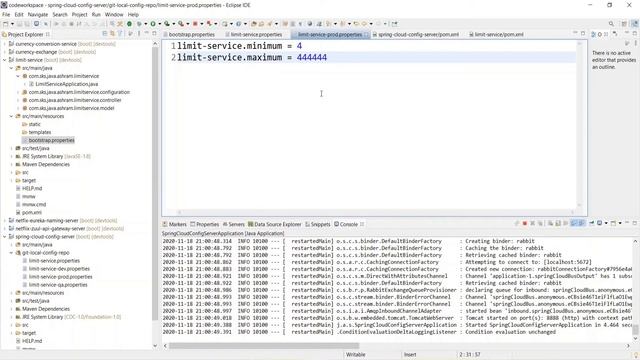The height and width of the screenshot is (360, 640).
Task: Select limit-service-qa.properties in the tree
Action: 58,285
